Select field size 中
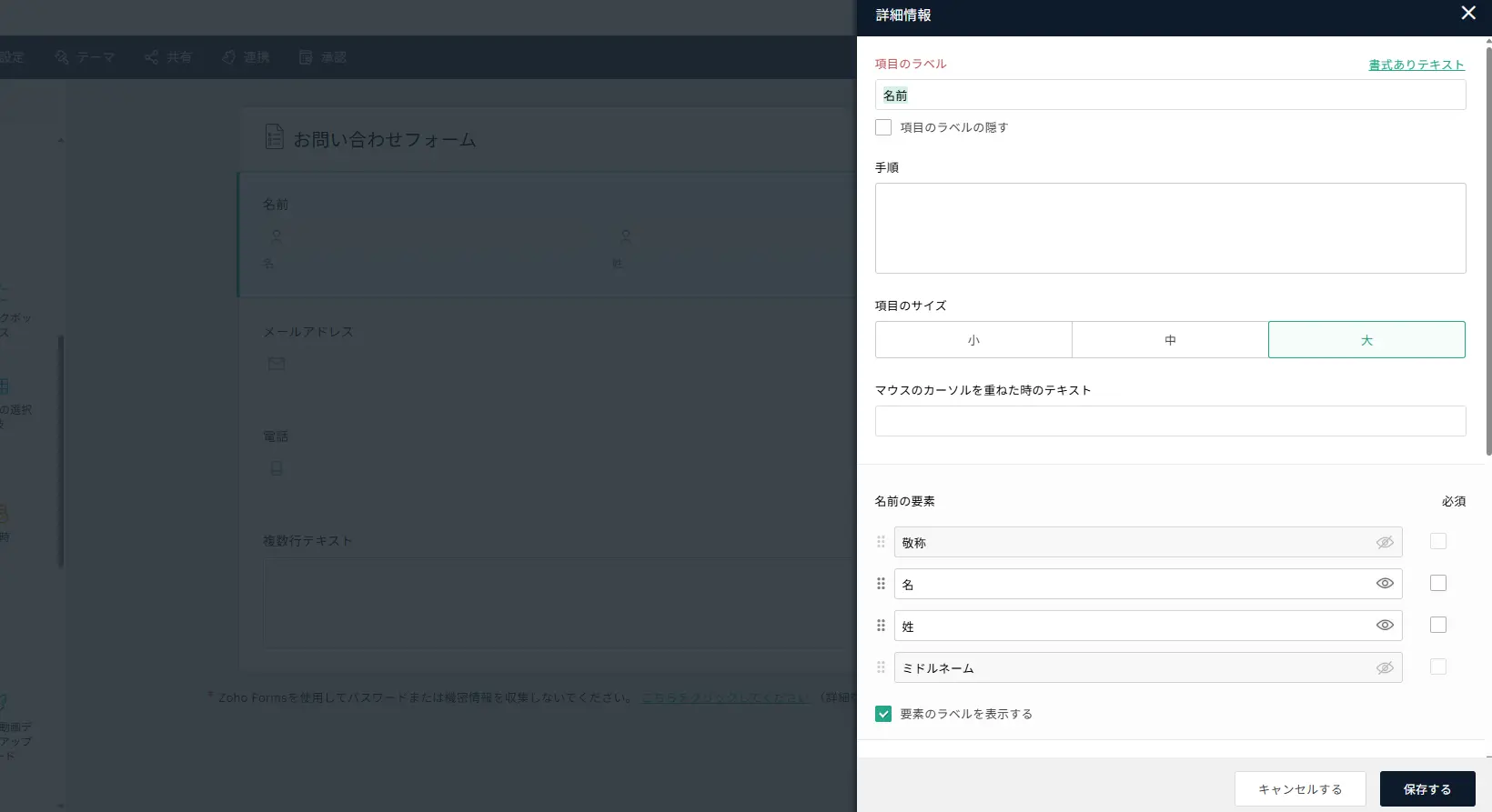This screenshot has width=1492, height=812. [1170, 339]
